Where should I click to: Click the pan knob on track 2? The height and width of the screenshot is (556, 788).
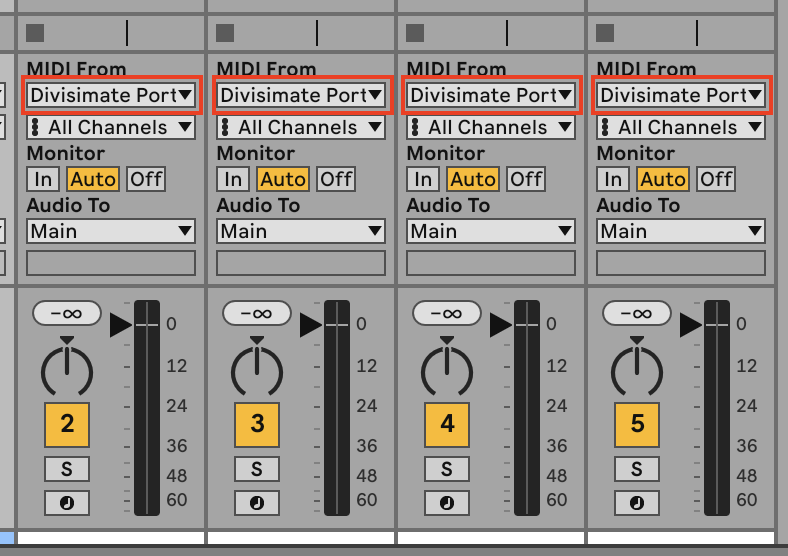pos(67,370)
